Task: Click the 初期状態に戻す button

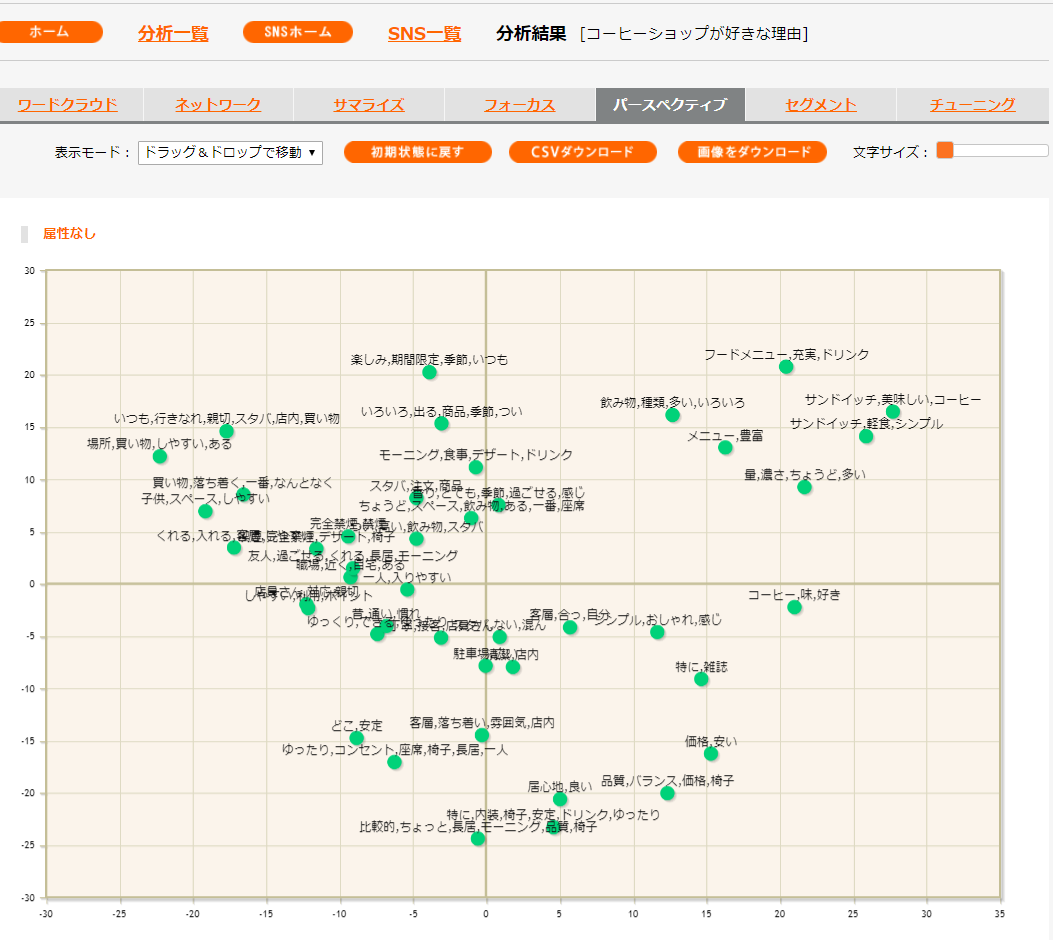Action: 417,152
